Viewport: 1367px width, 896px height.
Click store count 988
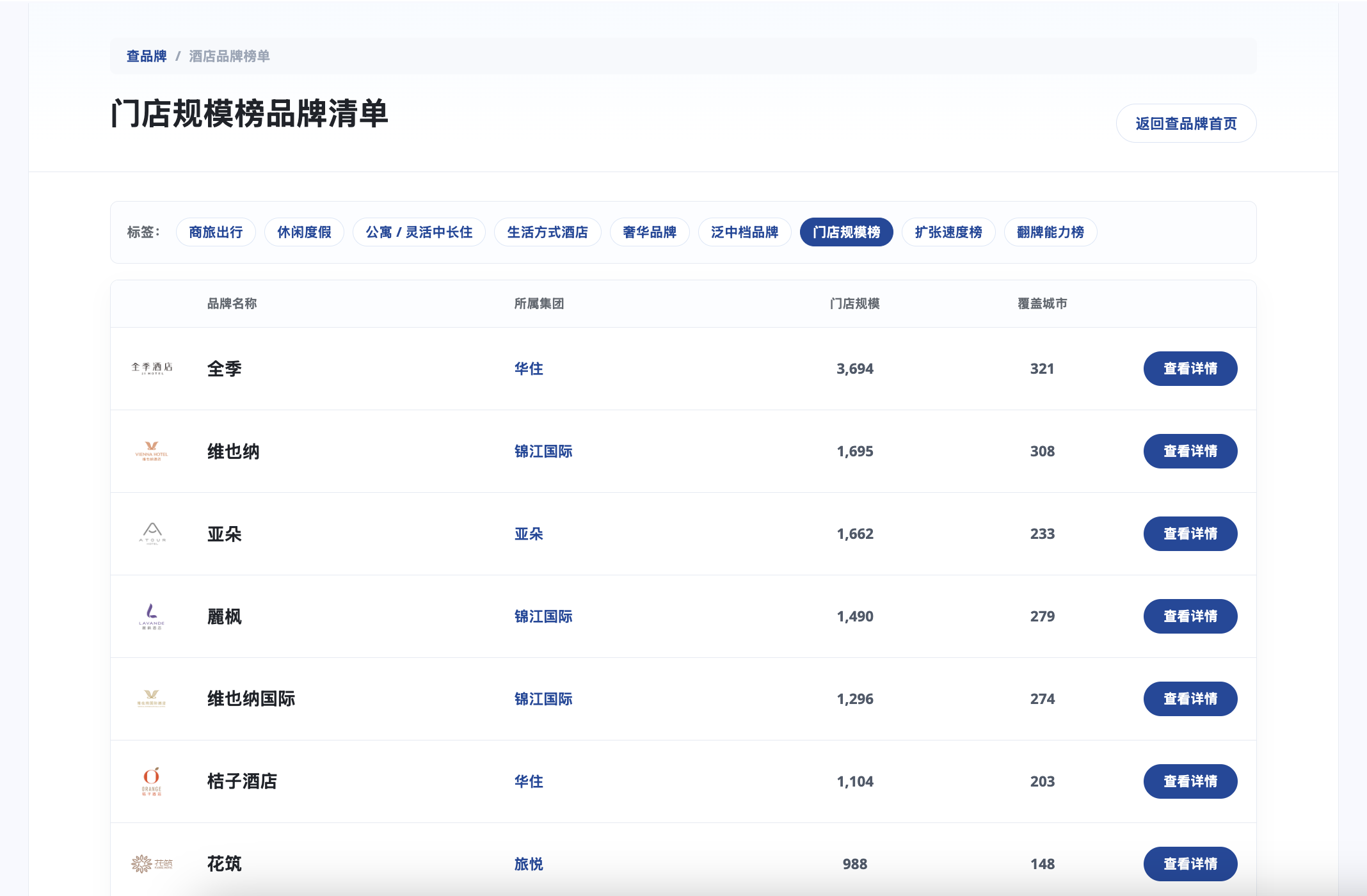(855, 864)
